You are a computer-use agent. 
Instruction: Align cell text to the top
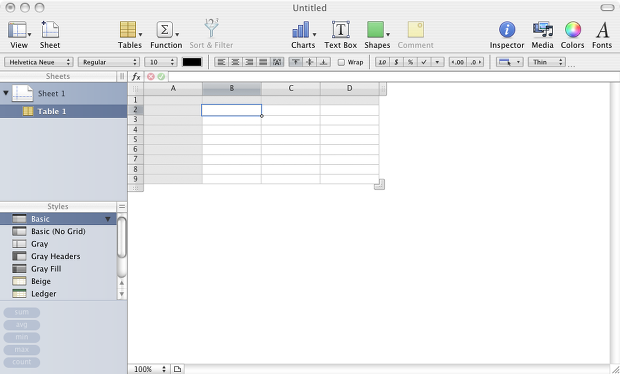(296, 62)
